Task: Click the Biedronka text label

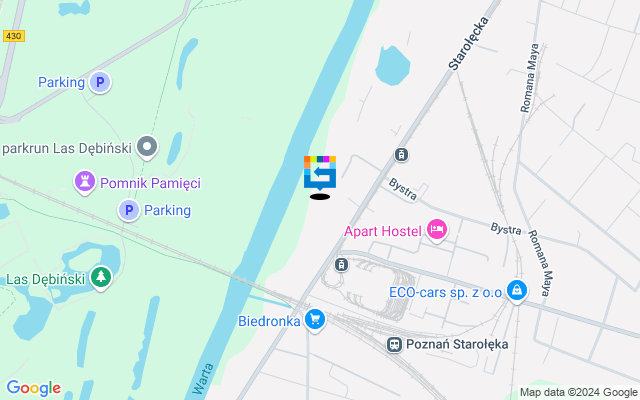Action: [269, 321]
